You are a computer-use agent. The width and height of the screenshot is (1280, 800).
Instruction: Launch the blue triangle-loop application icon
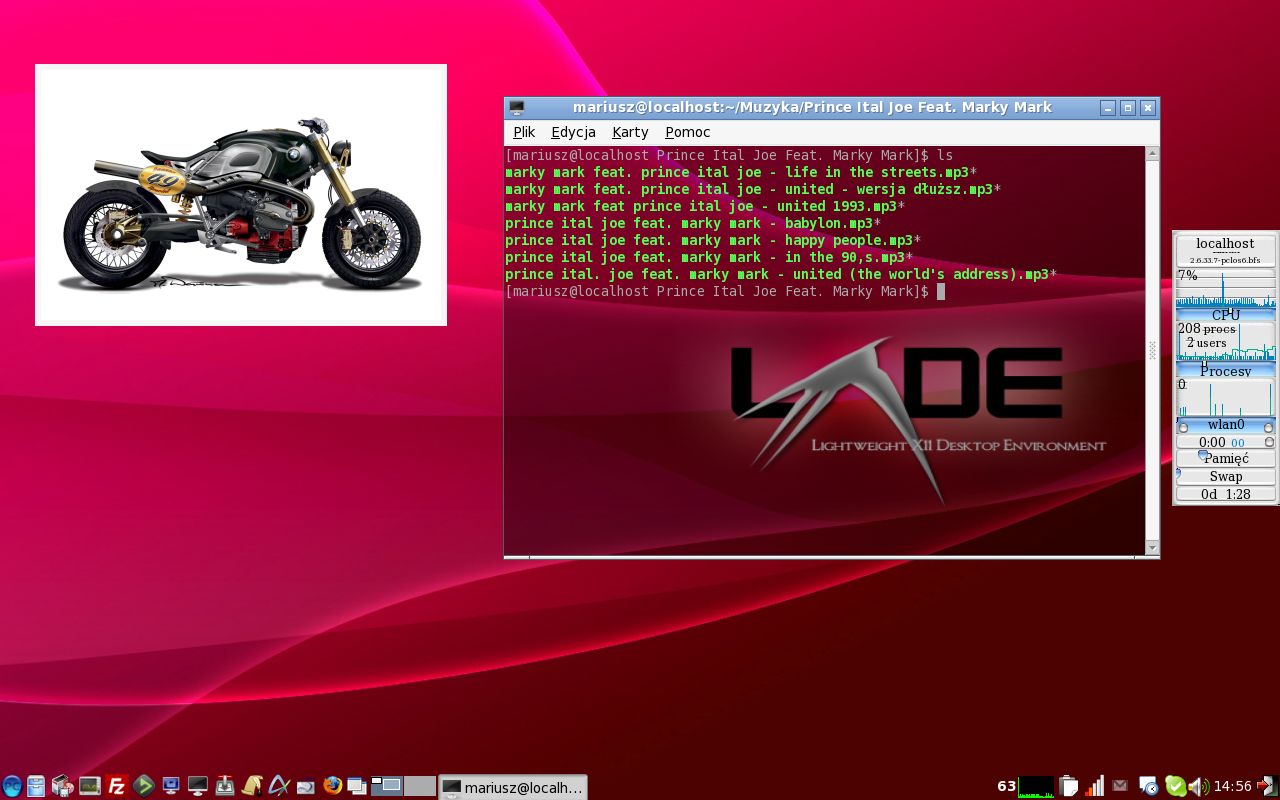[279, 786]
